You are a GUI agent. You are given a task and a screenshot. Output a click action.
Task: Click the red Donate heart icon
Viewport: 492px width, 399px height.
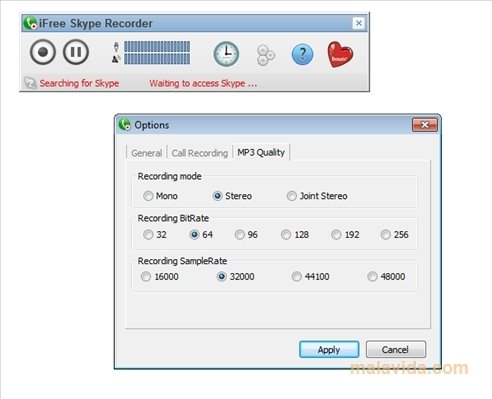click(340, 54)
